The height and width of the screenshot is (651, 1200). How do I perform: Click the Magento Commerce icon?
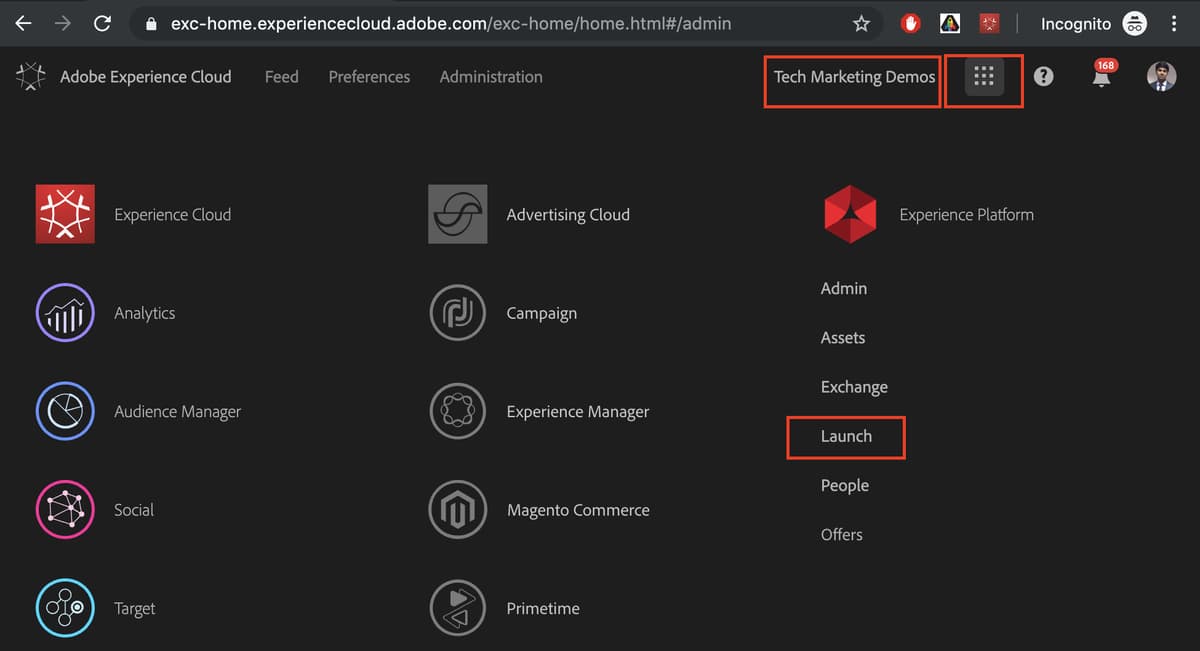[x=457, y=509]
